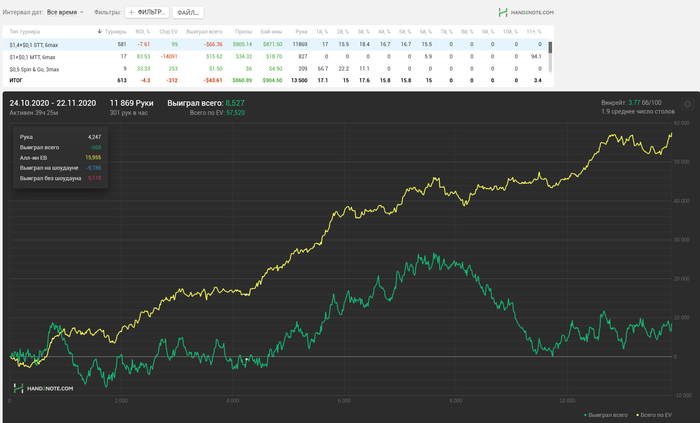Click the 66.7 value in Spin & Go row
This screenshot has width=700, height=423.
[x=323, y=69]
